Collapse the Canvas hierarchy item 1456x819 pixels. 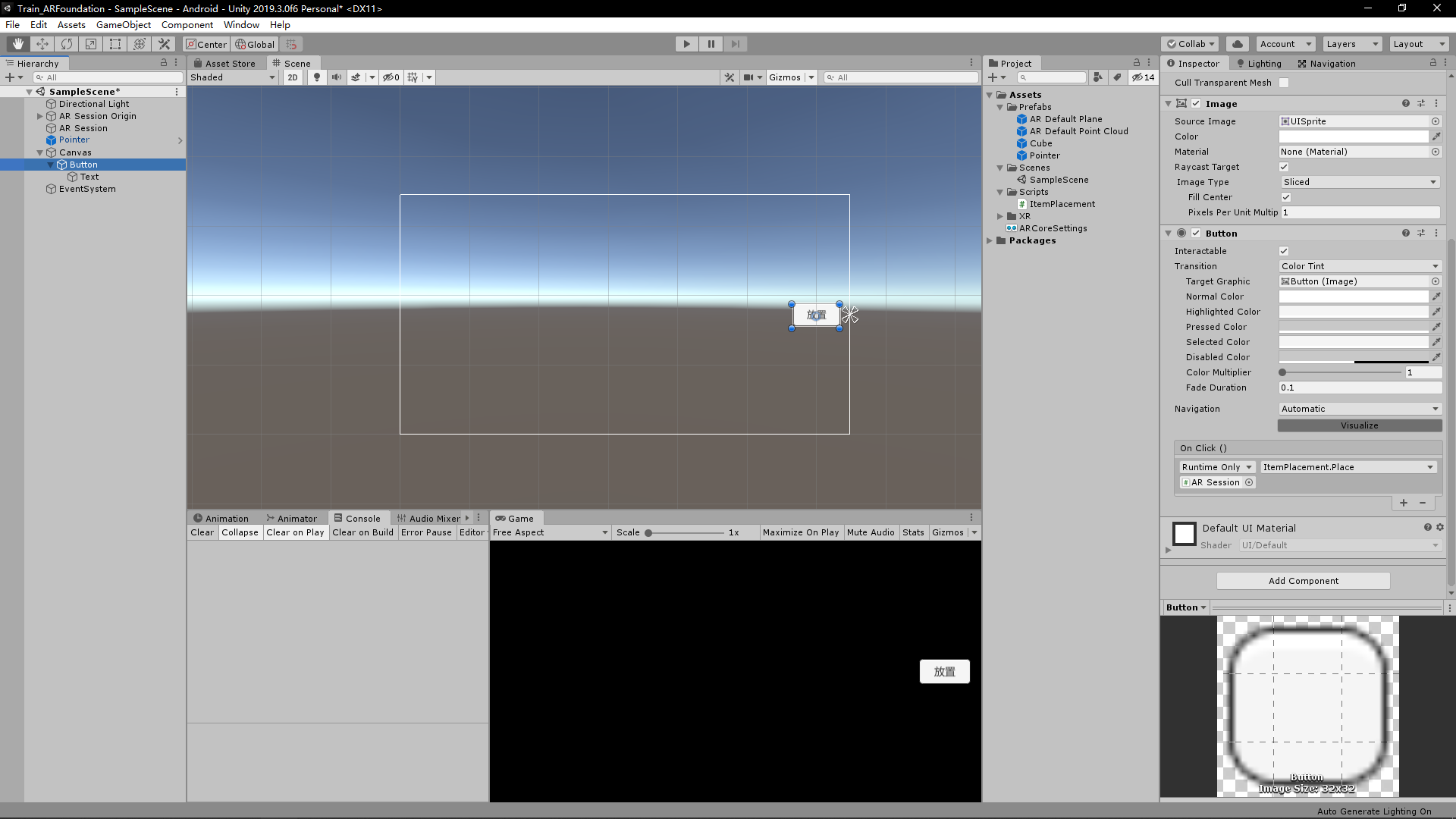pos(40,152)
